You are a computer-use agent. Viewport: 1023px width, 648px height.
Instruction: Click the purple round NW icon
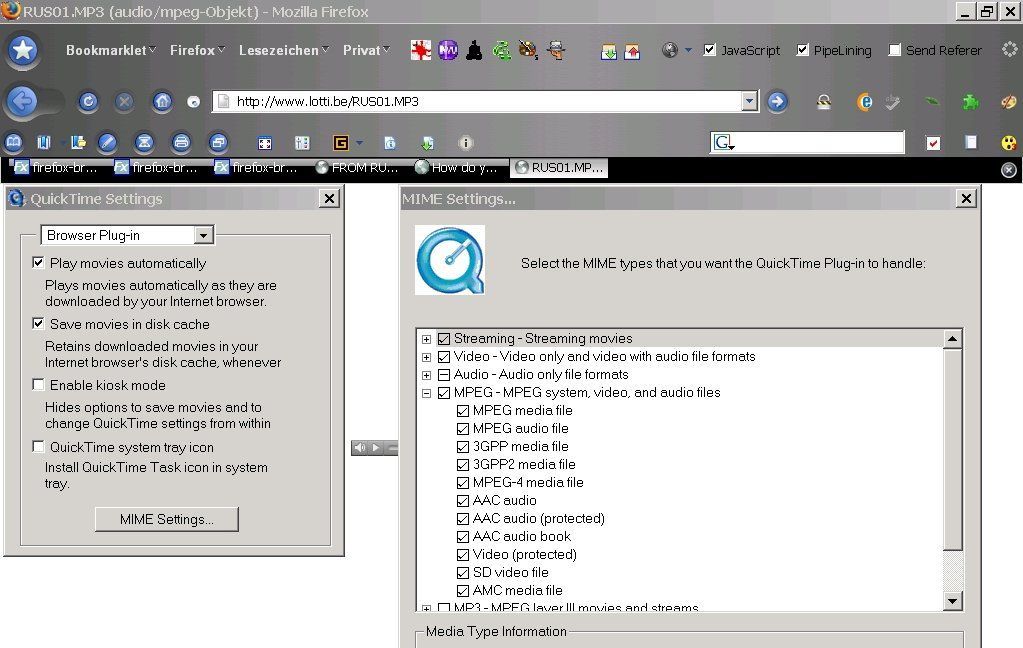(x=448, y=50)
